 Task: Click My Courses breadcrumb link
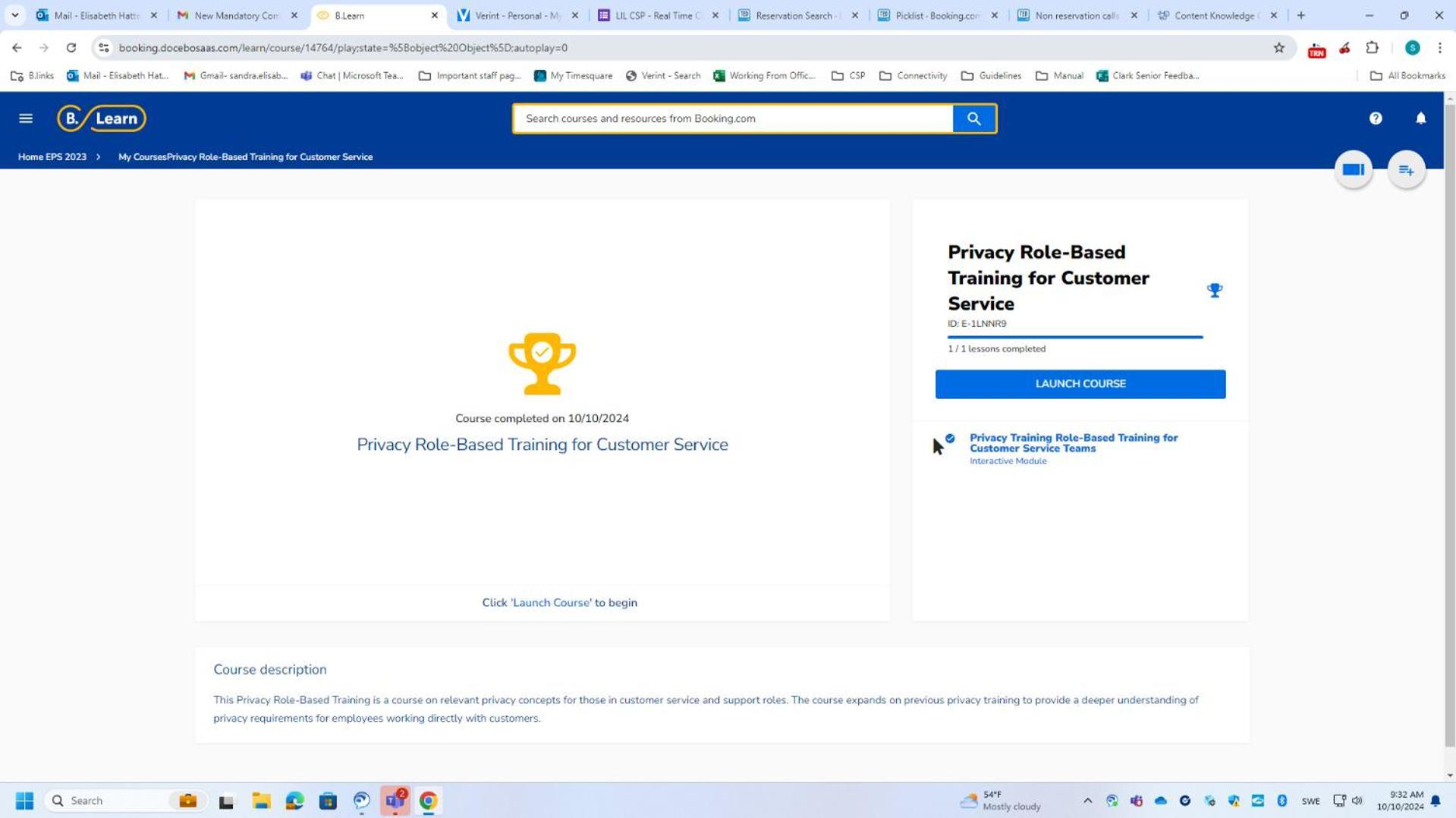(x=142, y=157)
